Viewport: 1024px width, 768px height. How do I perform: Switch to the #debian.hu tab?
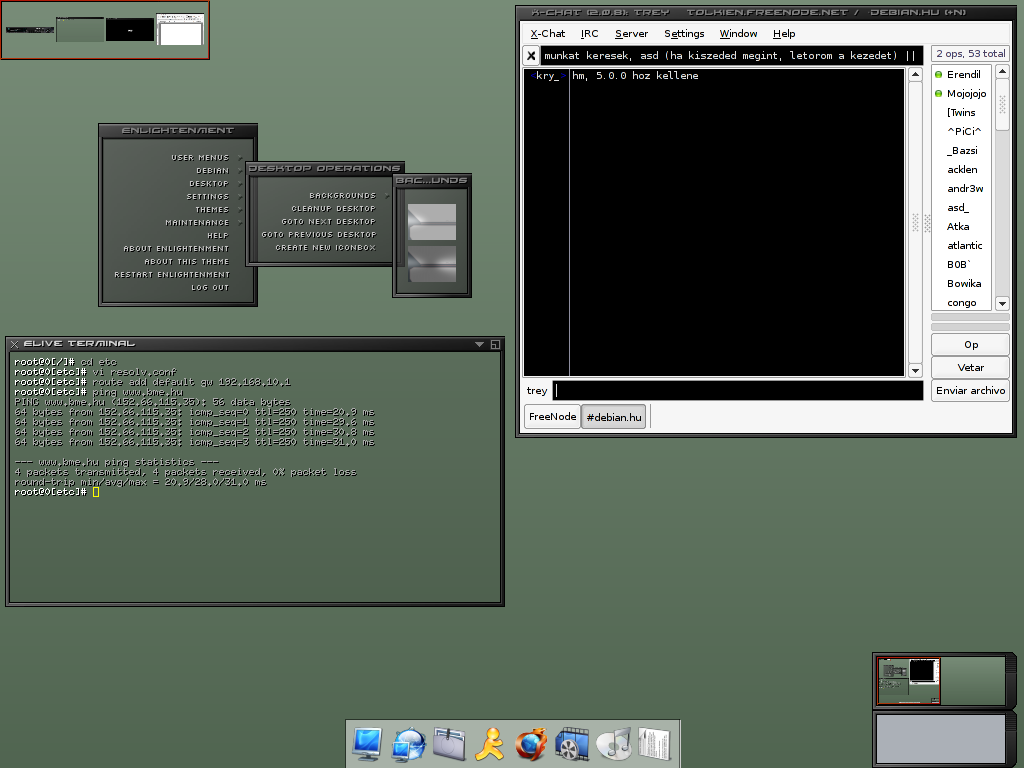(x=614, y=417)
